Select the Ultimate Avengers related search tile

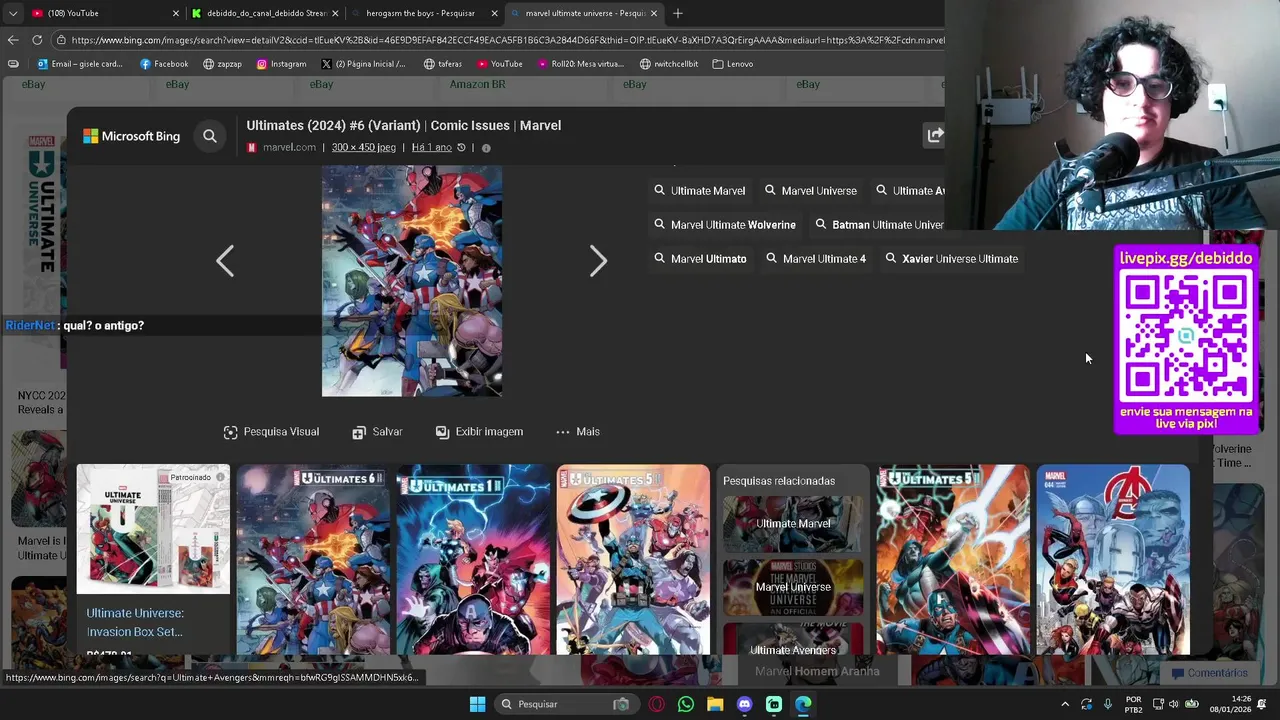(x=793, y=639)
